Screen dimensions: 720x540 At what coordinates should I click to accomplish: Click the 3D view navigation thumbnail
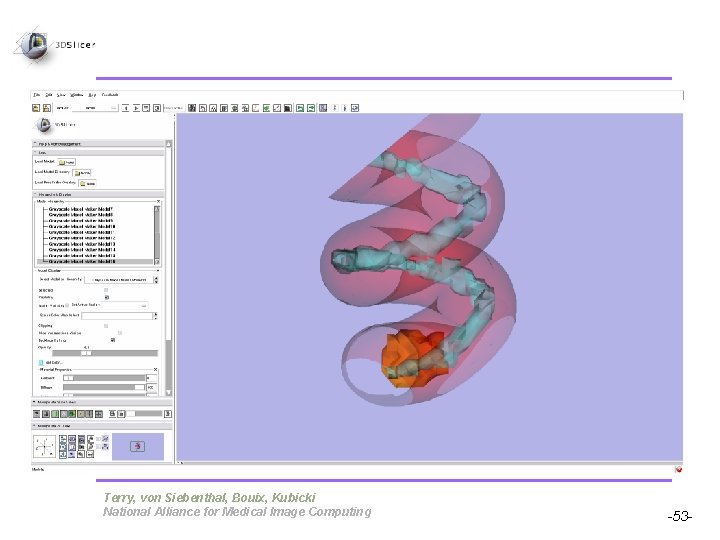point(138,446)
